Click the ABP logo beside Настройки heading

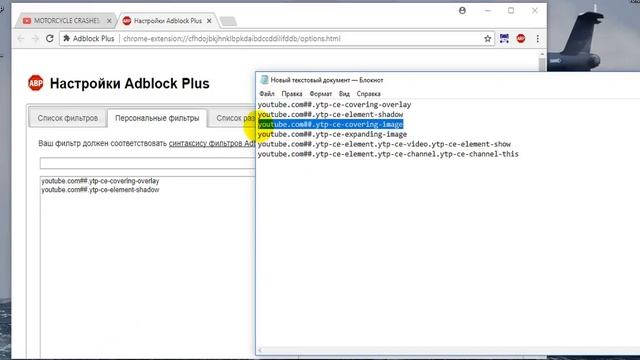point(36,83)
